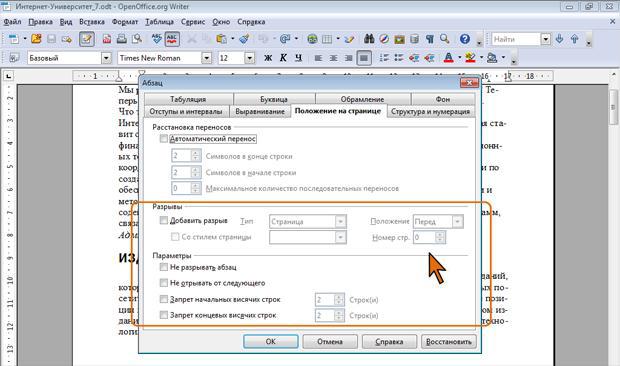620x366 pixels.
Task: Open the Положение Перед dropdown
Action: click(457, 221)
